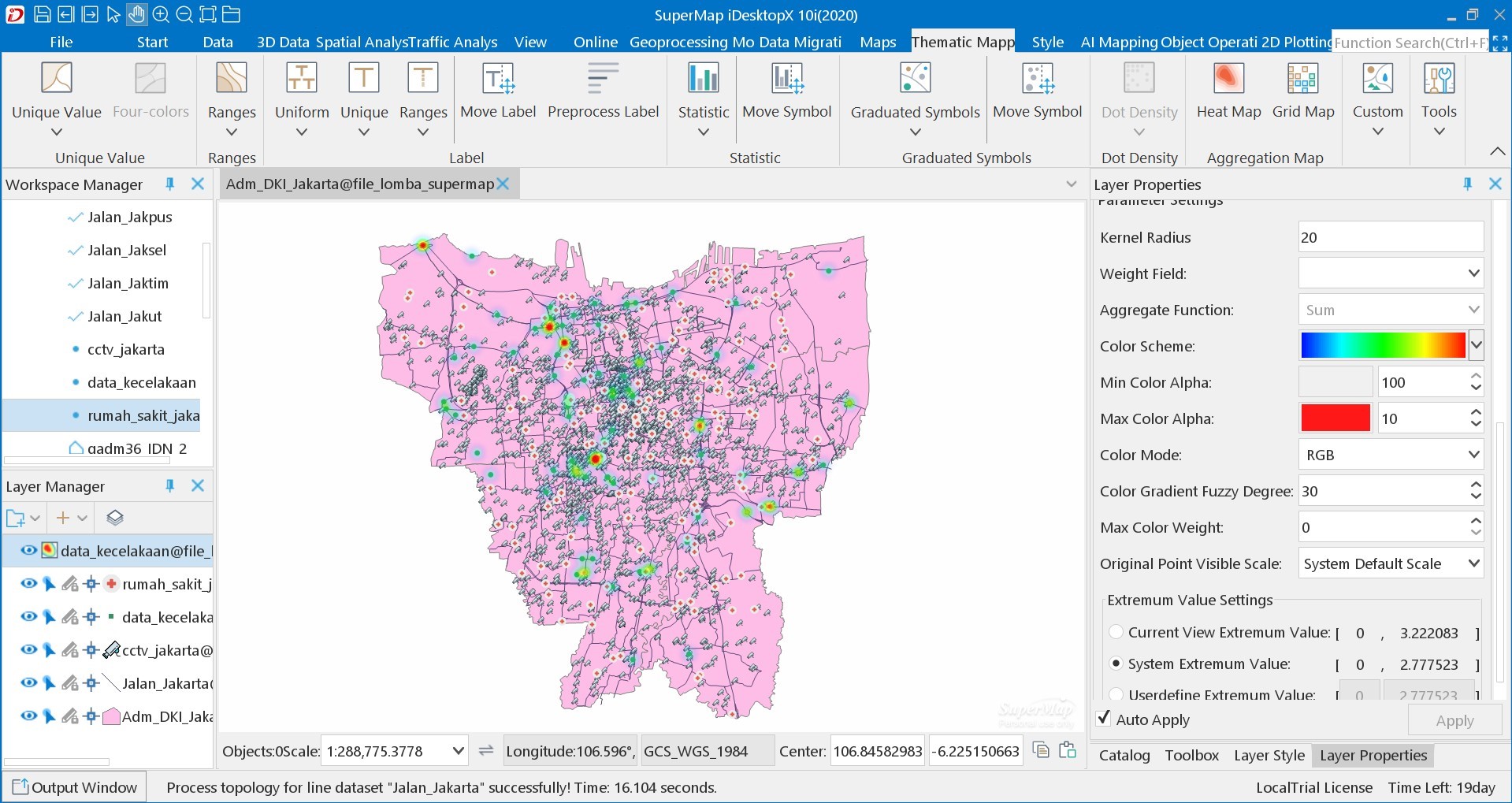Switch to the Toolbox tab
The width and height of the screenshot is (1512, 803).
(1191, 755)
